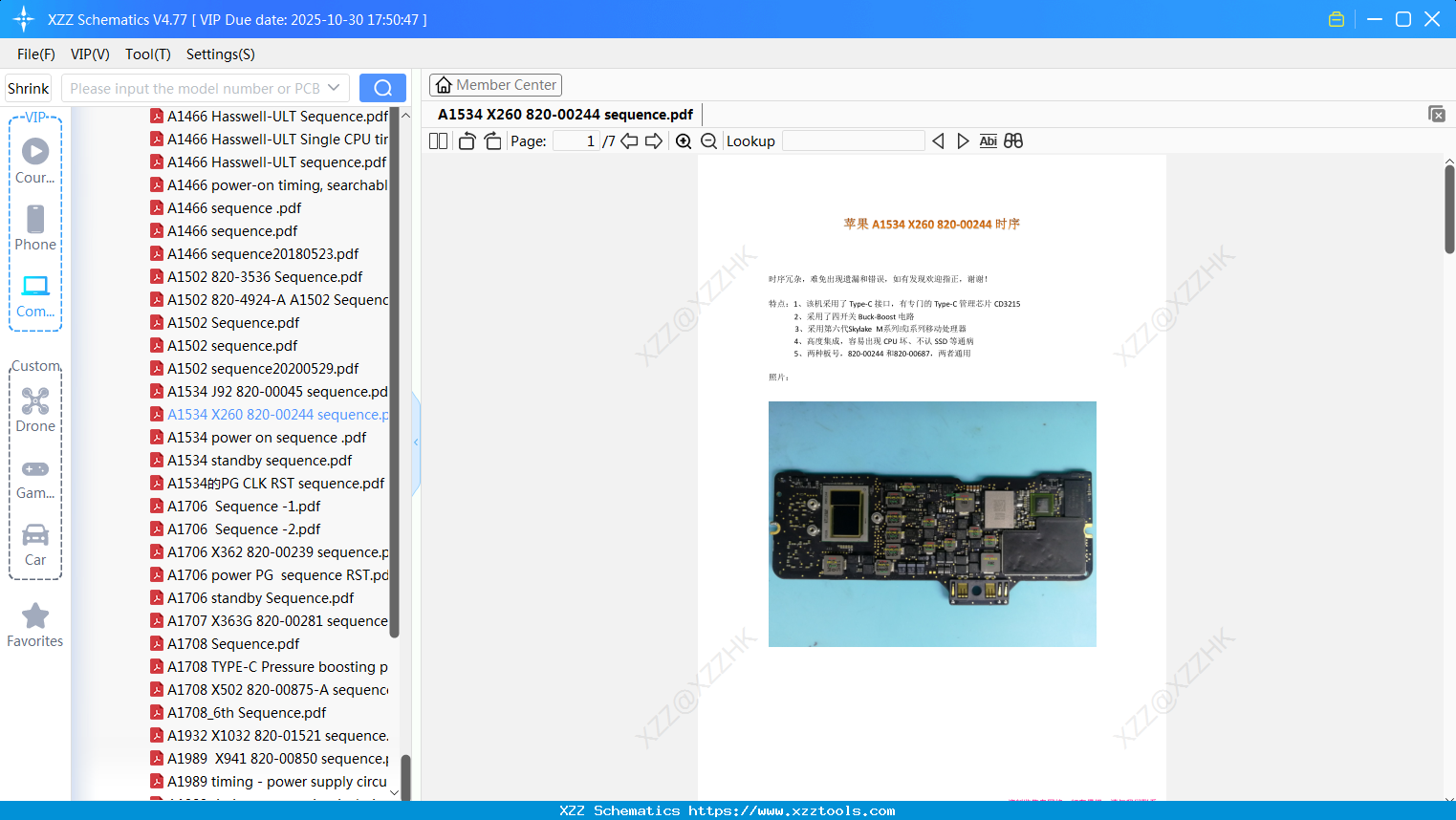Collapse the file list panel handle
Image resolution: width=1456 pixels, height=820 pixels.
coord(416,442)
